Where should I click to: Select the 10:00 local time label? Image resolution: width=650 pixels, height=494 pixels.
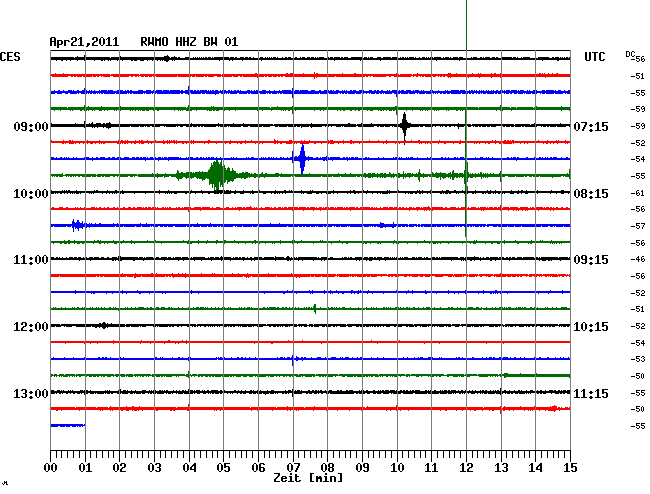coord(31,194)
